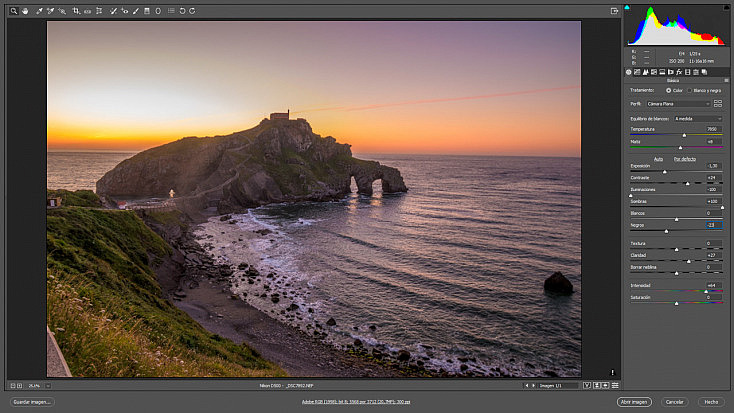The width and height of the screenshot is (734, 413).
Task: Choose the Spot Removal tool
Action: tap(113, 11)
